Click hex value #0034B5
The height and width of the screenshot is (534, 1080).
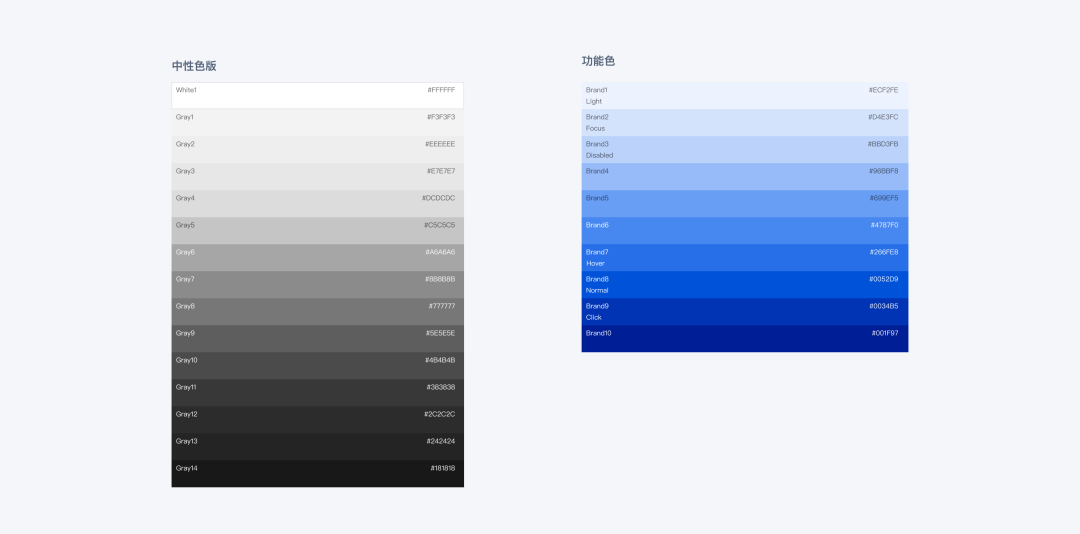click(884, 306)
